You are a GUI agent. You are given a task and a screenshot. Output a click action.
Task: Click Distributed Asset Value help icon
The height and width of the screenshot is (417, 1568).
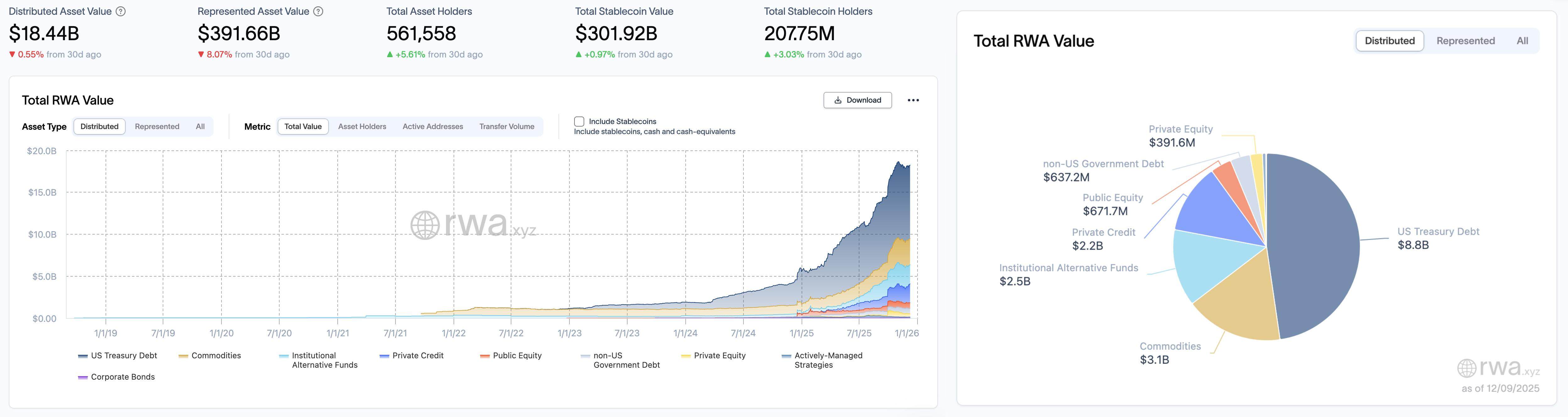pyautogui.click(x=121, y=12)
